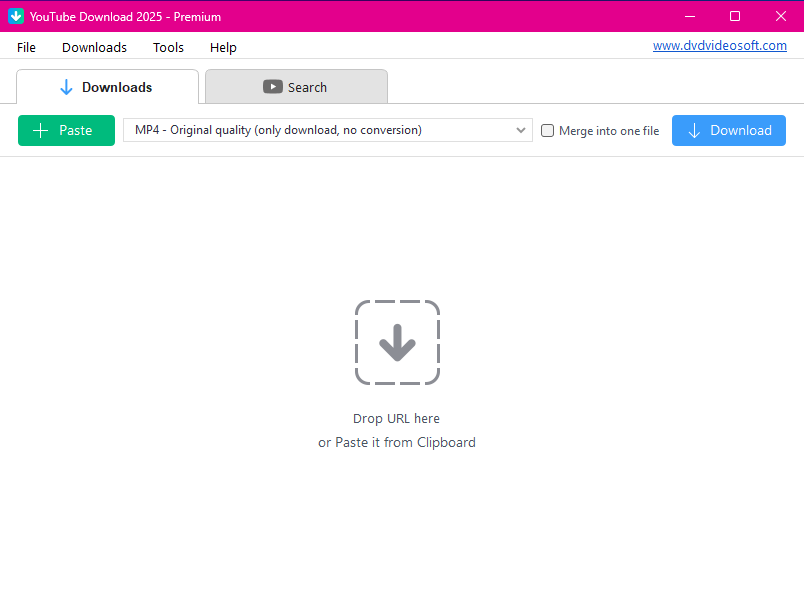This screenshot has height=594, width=804.
Task: Open the Tools menu
Action: pos(168,47)
